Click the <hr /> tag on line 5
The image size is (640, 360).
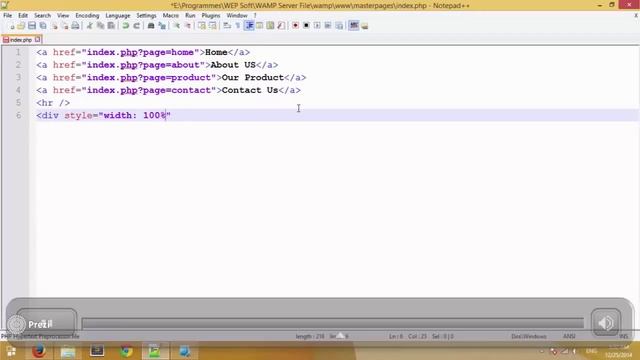pos(53,103)
